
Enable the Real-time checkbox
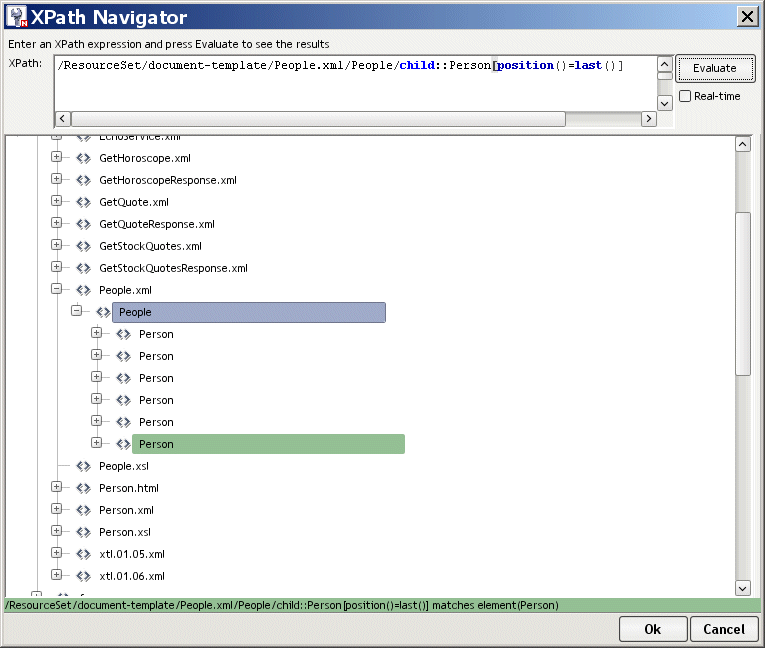pyautogui.click(x=685, y=96)
